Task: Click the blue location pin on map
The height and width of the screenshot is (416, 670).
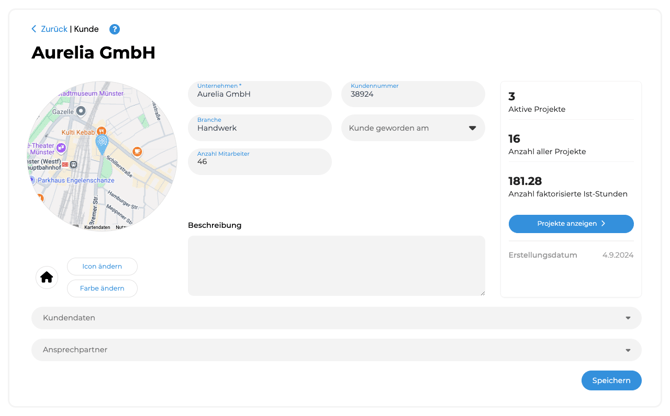Action: 102,144
